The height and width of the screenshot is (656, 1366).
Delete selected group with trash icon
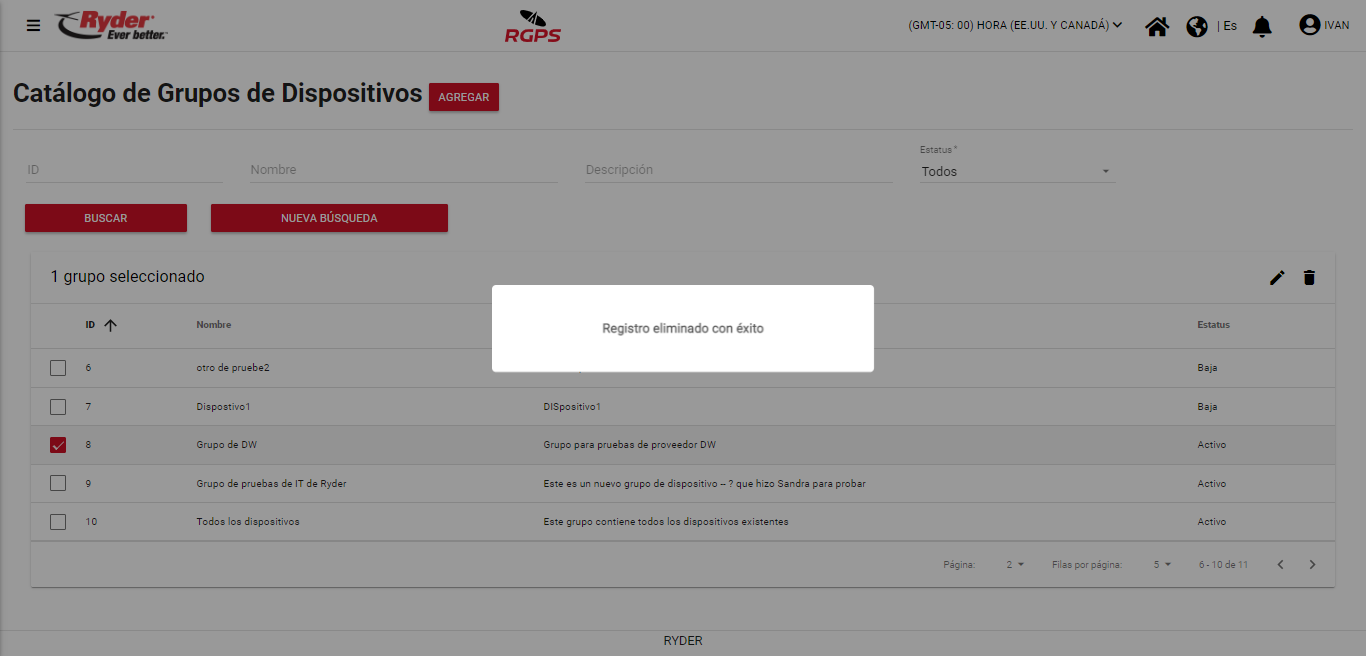[1309, 278]
